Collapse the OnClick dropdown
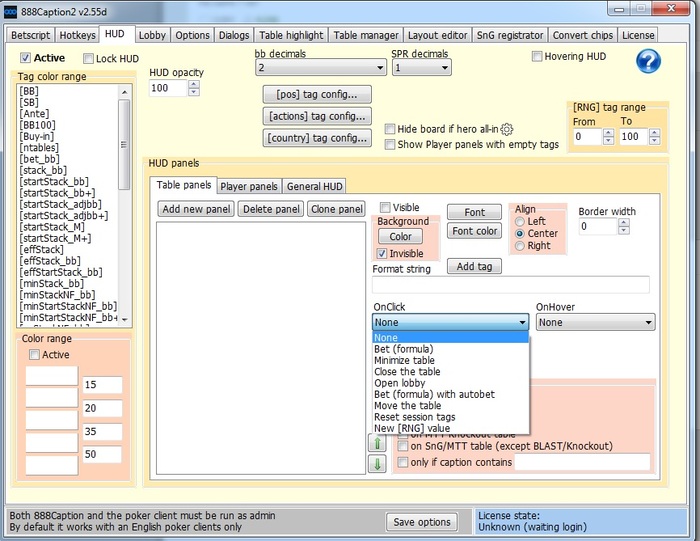 point(450,322)
